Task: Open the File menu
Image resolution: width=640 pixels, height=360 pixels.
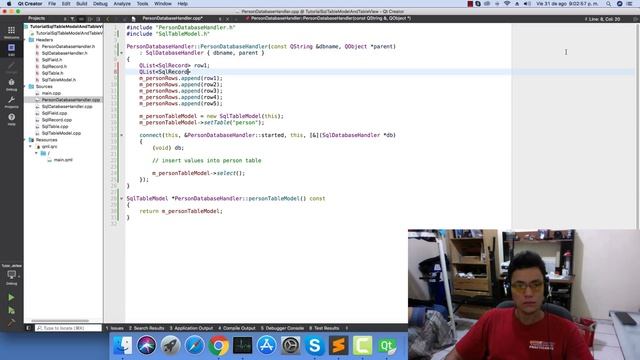Action: (x=52, y=4)
